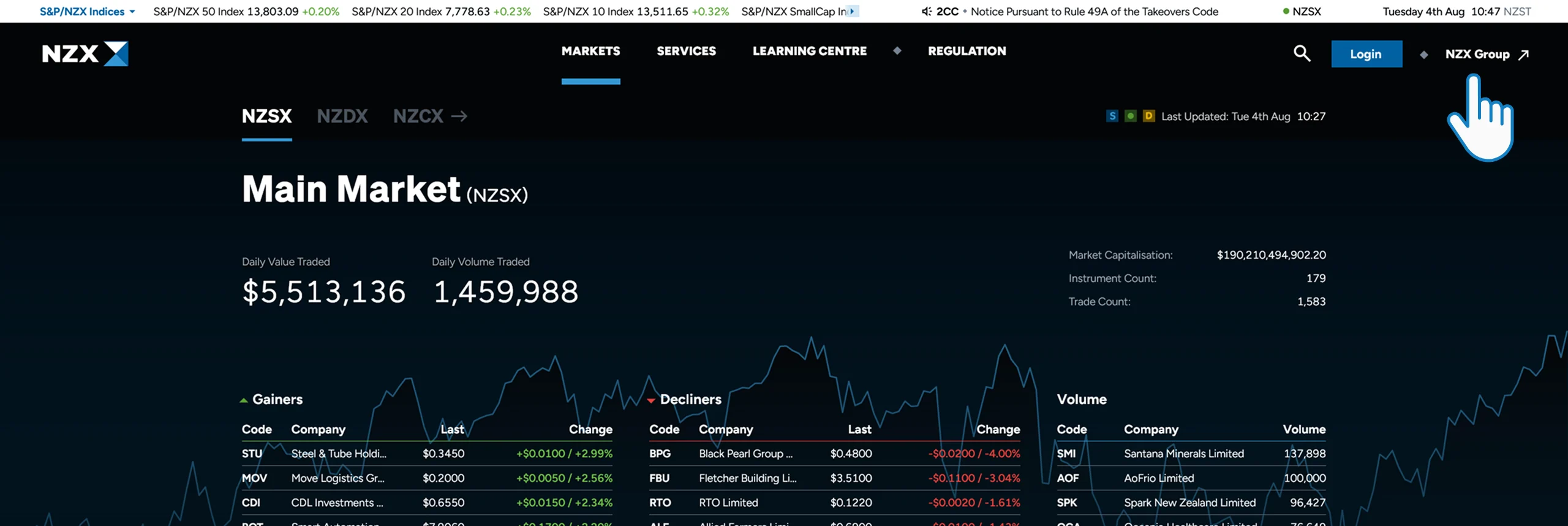
Task: Click the Decliners Last column header
Action: 859,430
